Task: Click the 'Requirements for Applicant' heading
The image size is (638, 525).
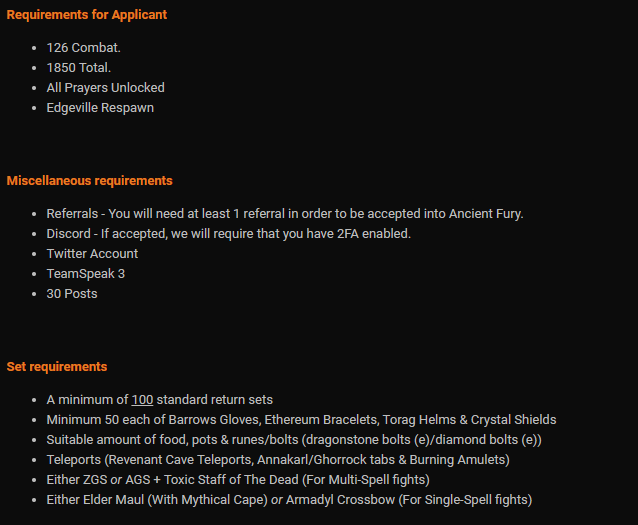Action: pyautogui.click(x=87, y=15)
